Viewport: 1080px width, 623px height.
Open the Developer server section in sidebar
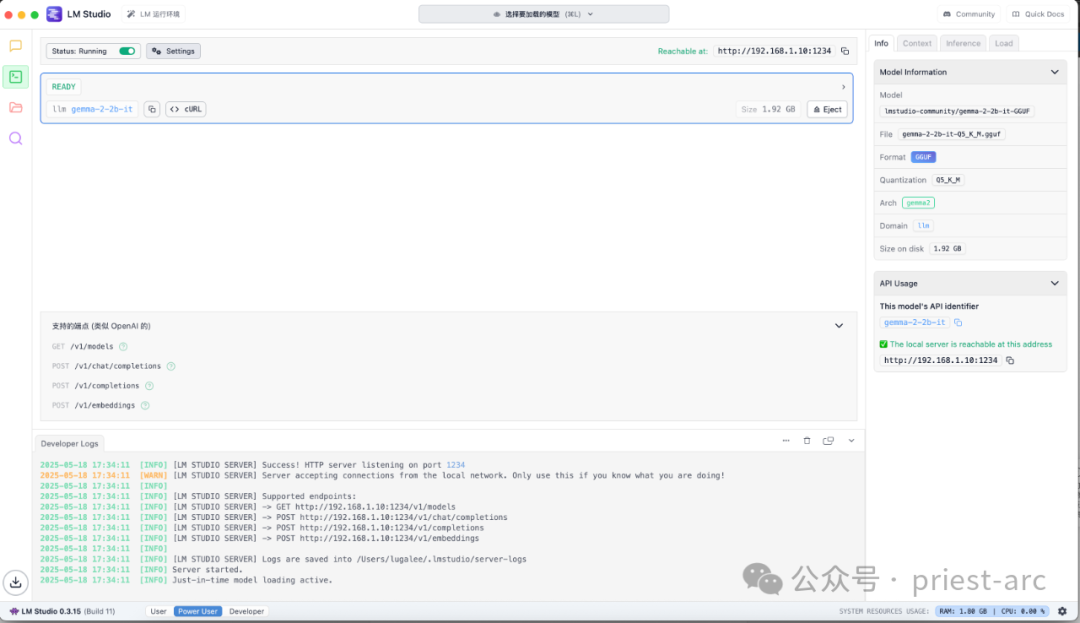click(x=15, y=76)
